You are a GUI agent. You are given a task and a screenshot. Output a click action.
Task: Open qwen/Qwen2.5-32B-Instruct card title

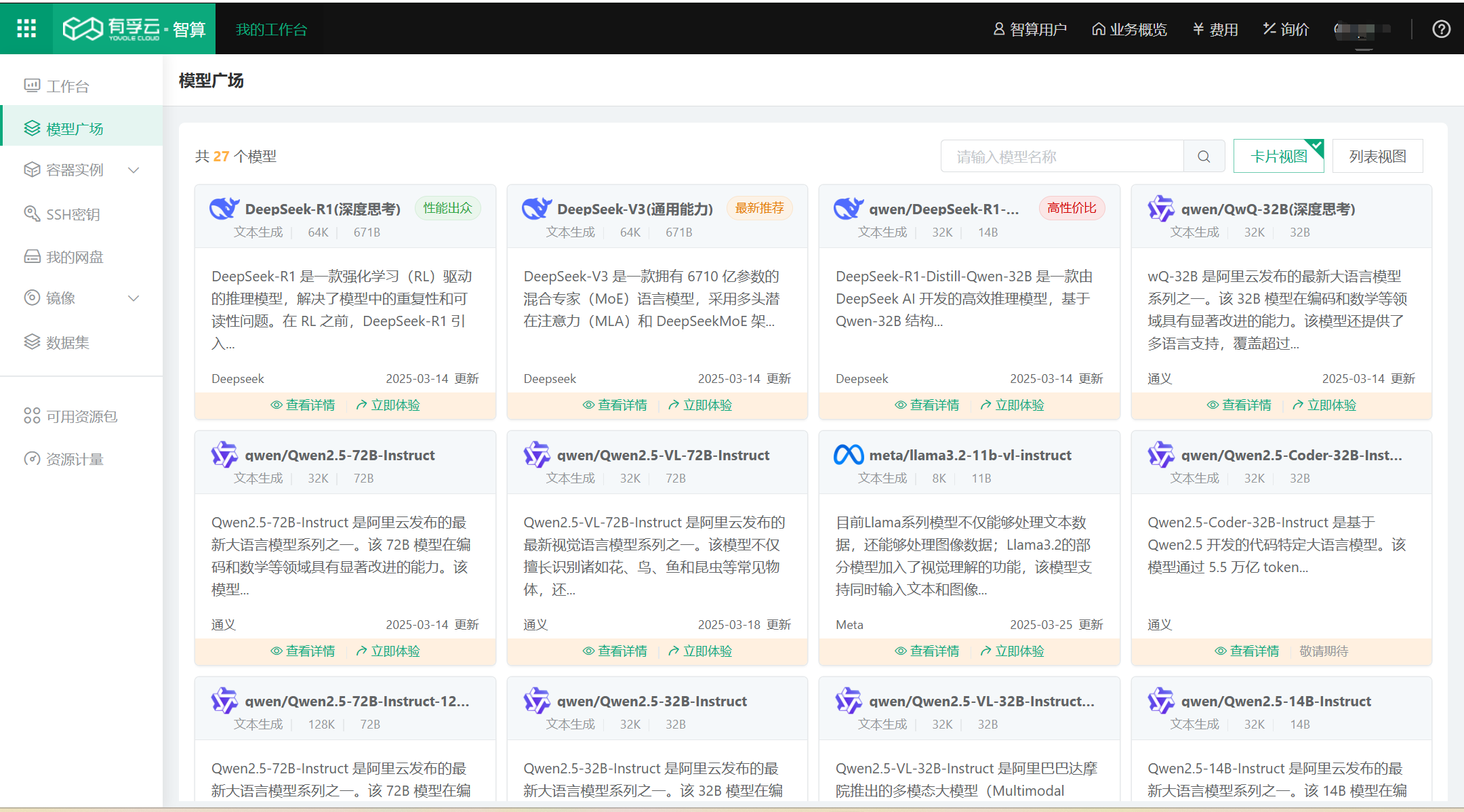[x=652, y=701]
